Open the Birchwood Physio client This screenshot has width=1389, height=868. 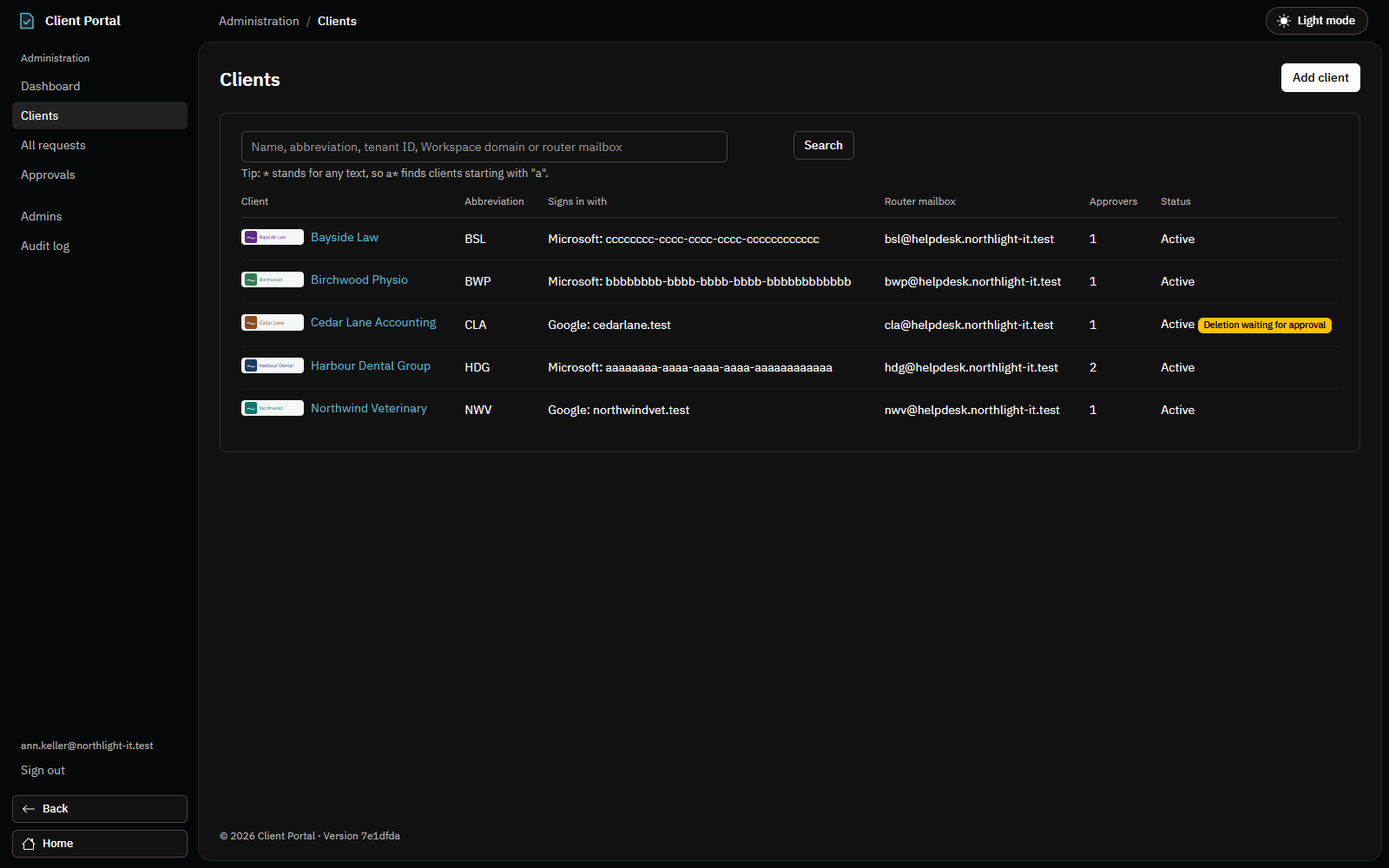359,279
